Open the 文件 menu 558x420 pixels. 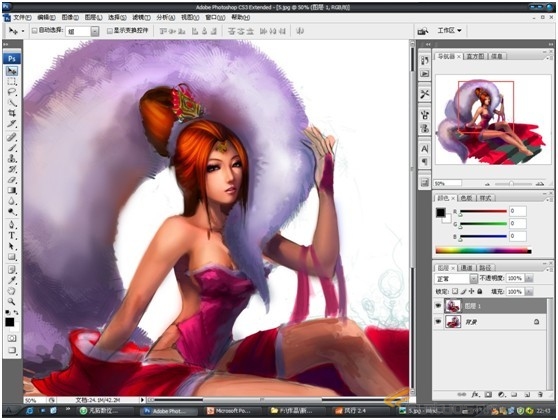click(x=22, y=17)
